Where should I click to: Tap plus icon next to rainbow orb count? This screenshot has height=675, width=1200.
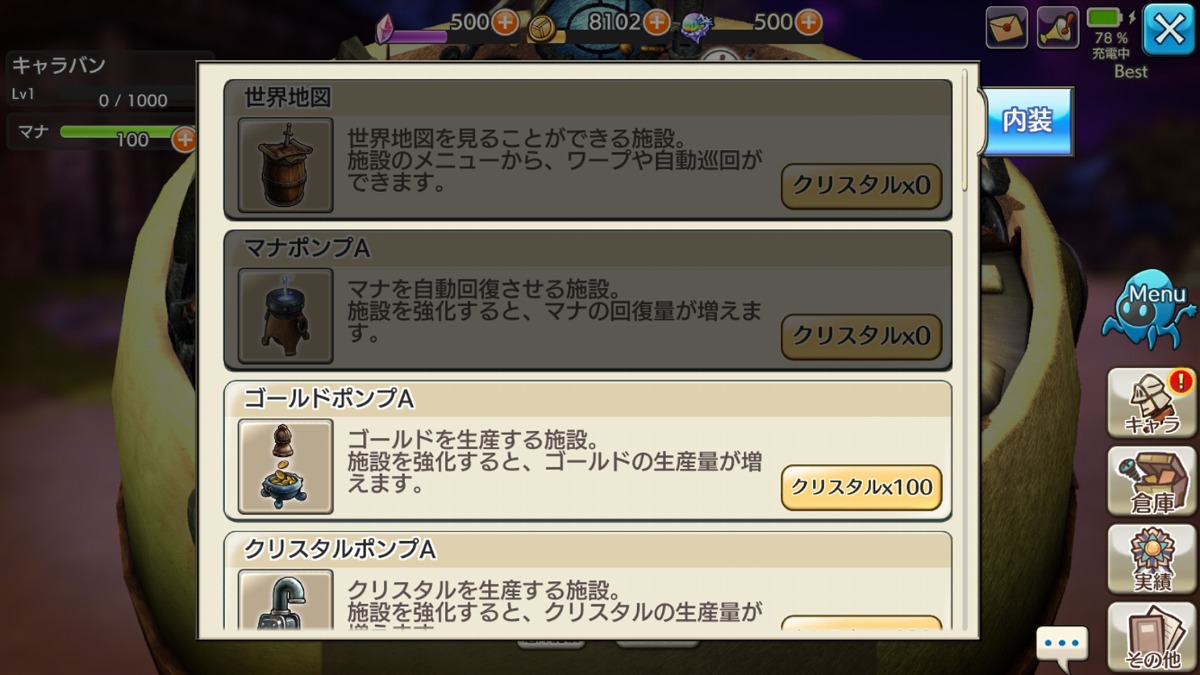tap(809, 21)
